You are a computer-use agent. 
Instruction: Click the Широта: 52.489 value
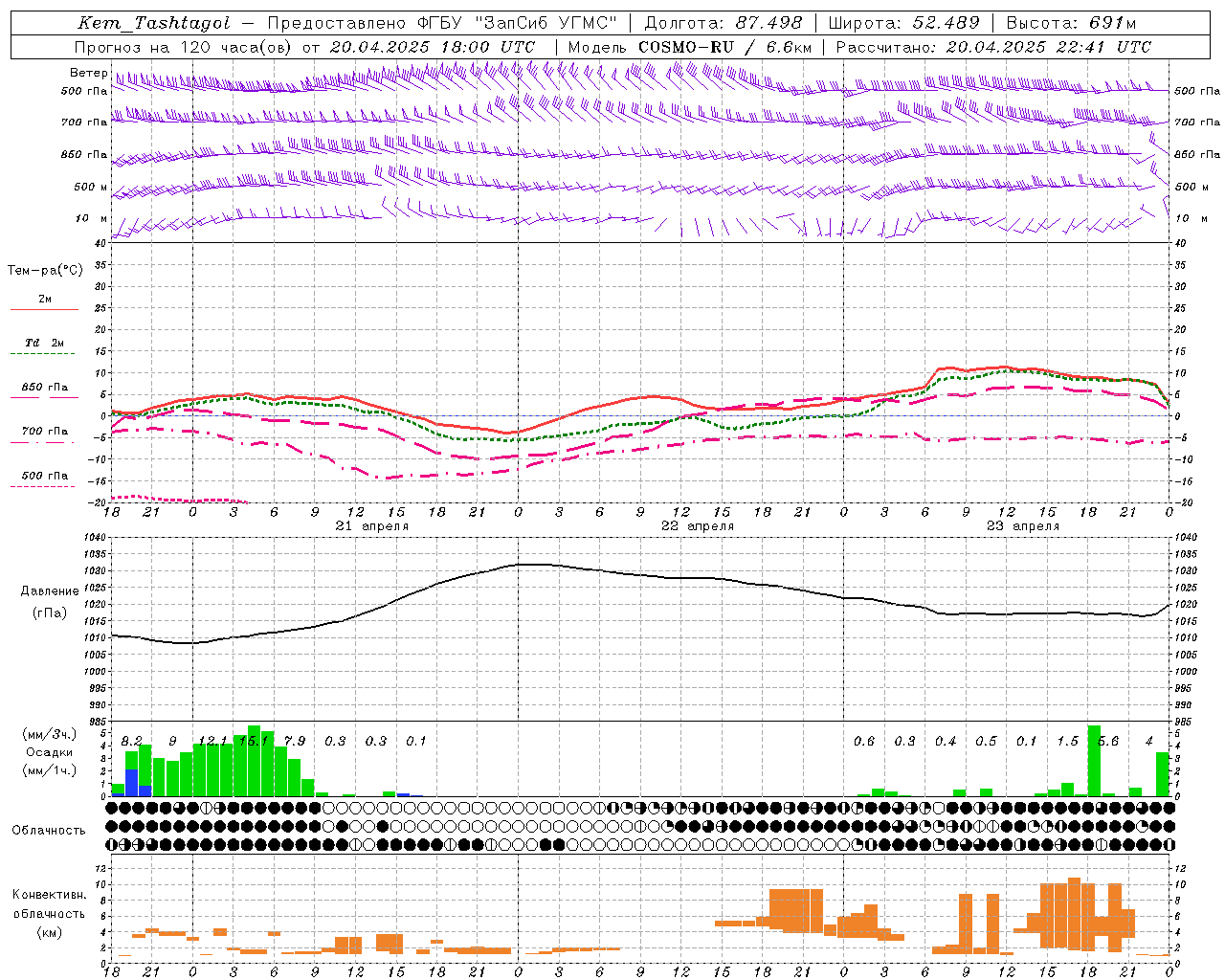point(903,23)
